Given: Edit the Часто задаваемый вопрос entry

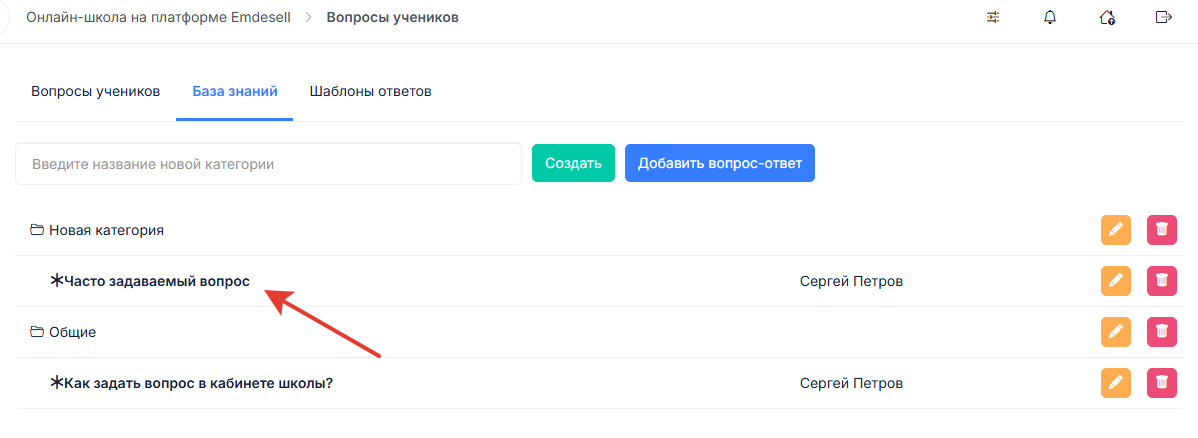Looking at the screenshot, I should tap(1116, 281).
